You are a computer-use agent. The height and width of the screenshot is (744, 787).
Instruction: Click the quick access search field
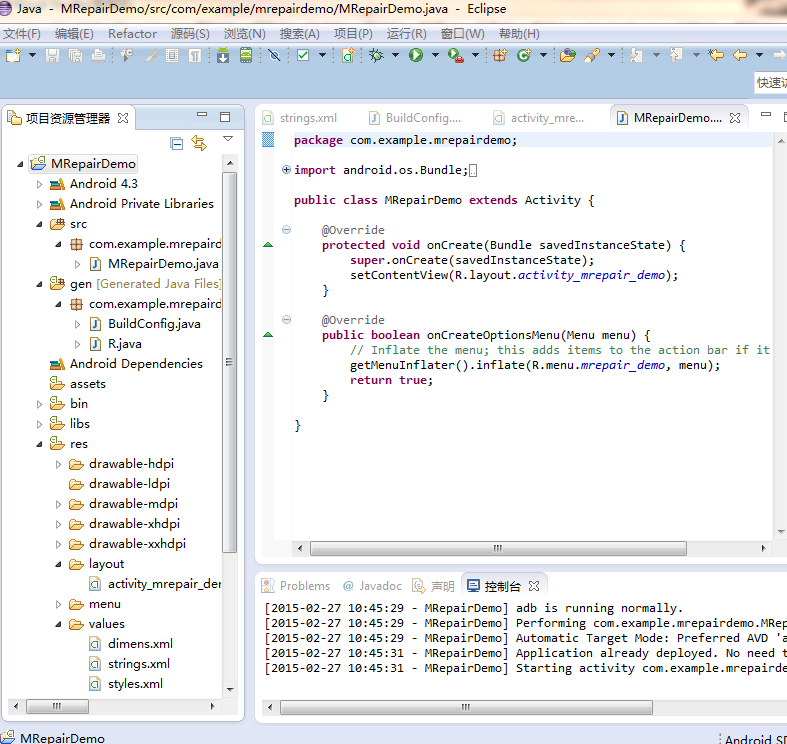[x=771, y=82]
